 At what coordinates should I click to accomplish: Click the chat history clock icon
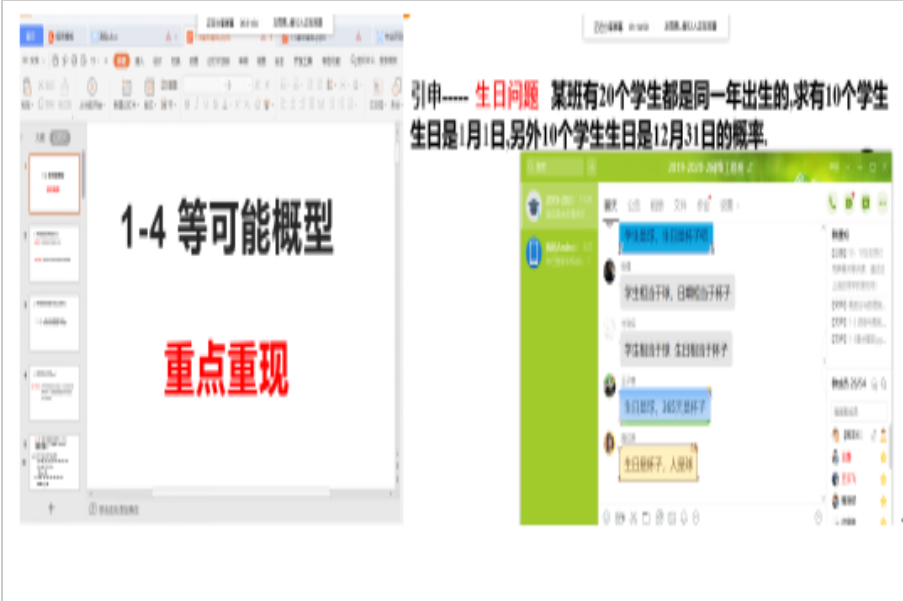[x=819, y=517]
